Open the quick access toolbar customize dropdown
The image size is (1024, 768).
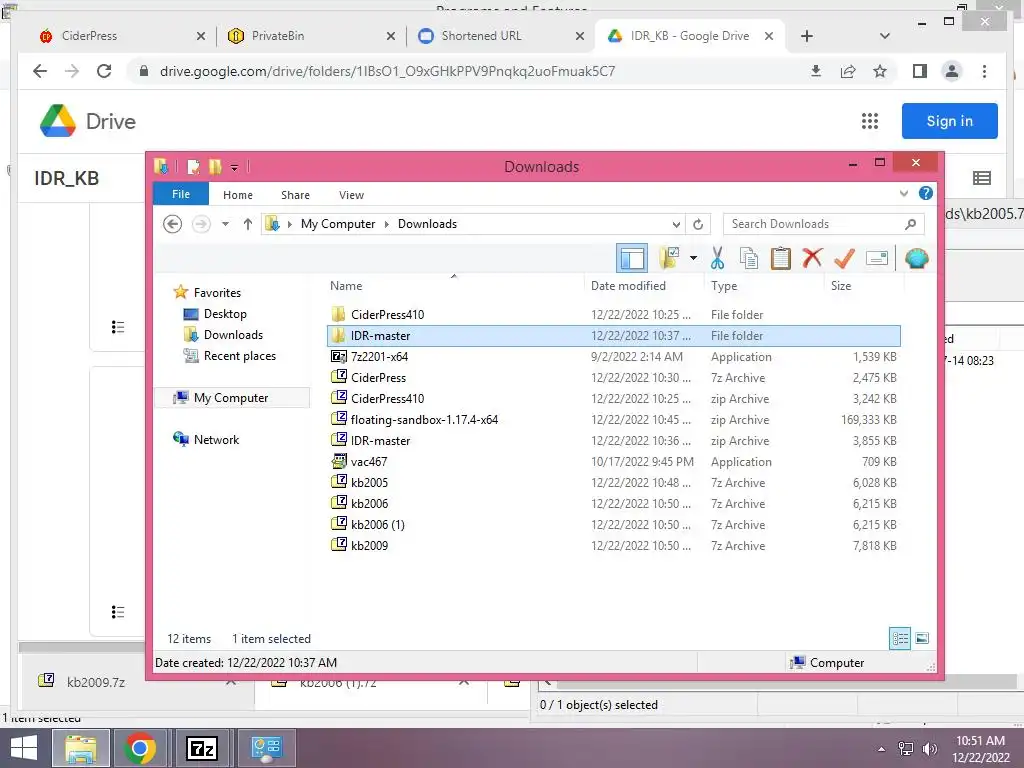tap(234, 168)
